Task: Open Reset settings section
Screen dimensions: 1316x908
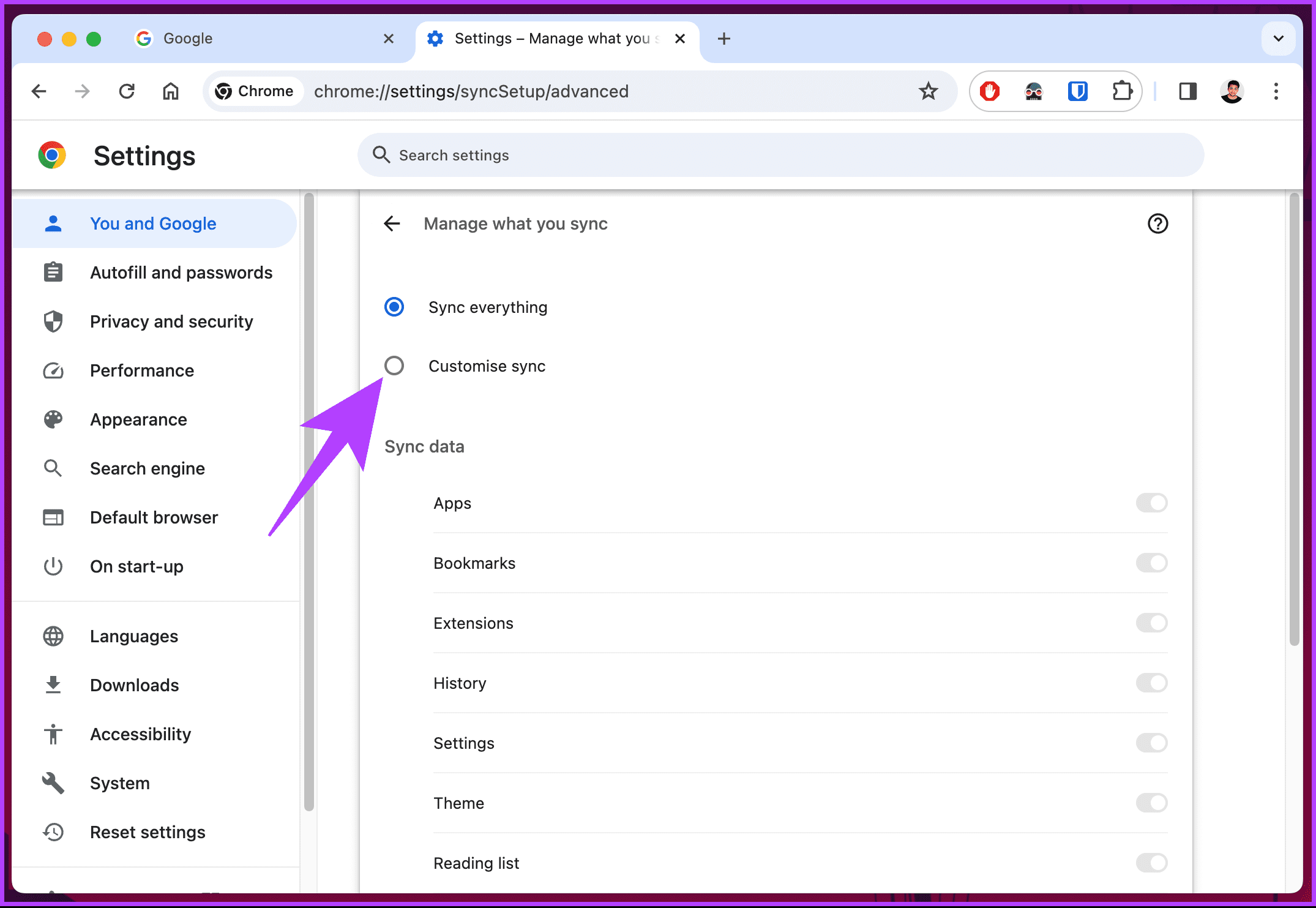Action: click(148, 831)
